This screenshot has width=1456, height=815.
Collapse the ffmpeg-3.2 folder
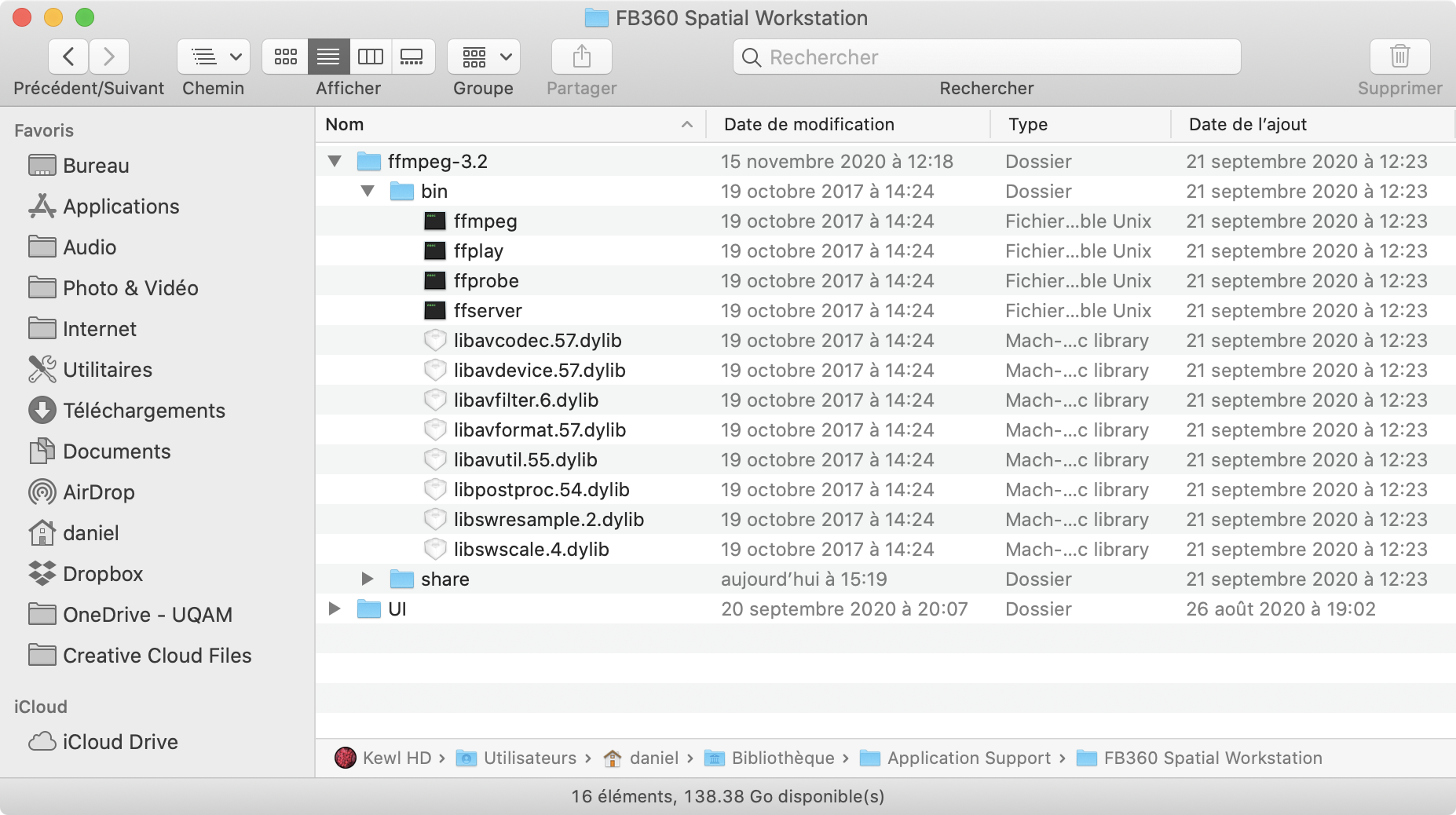pos(335,162)
